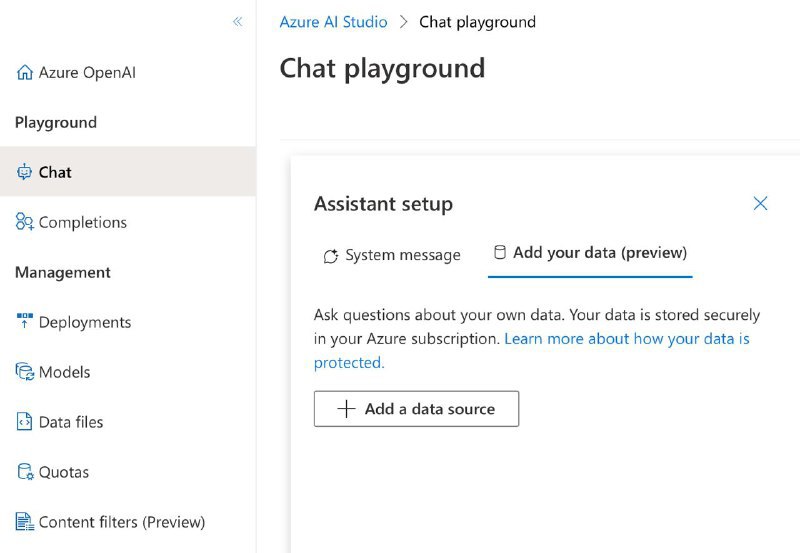Click the Completions icon in sidebar

coord(25,222)
